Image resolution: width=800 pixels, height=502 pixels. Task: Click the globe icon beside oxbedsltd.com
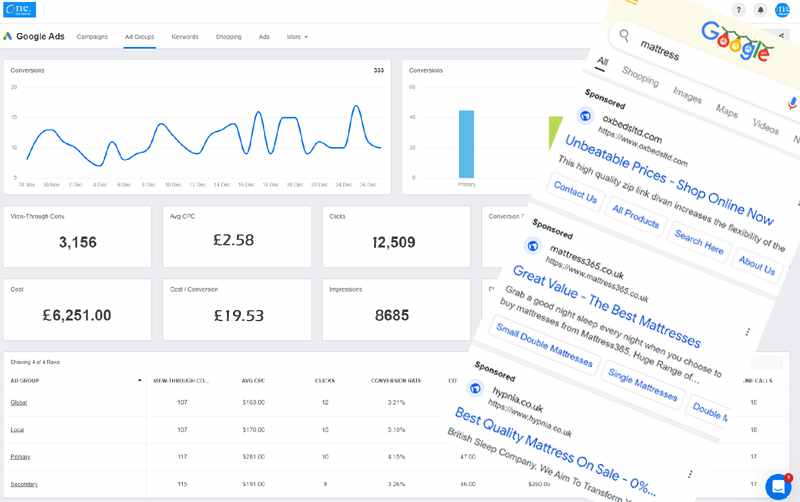[585, 116]
